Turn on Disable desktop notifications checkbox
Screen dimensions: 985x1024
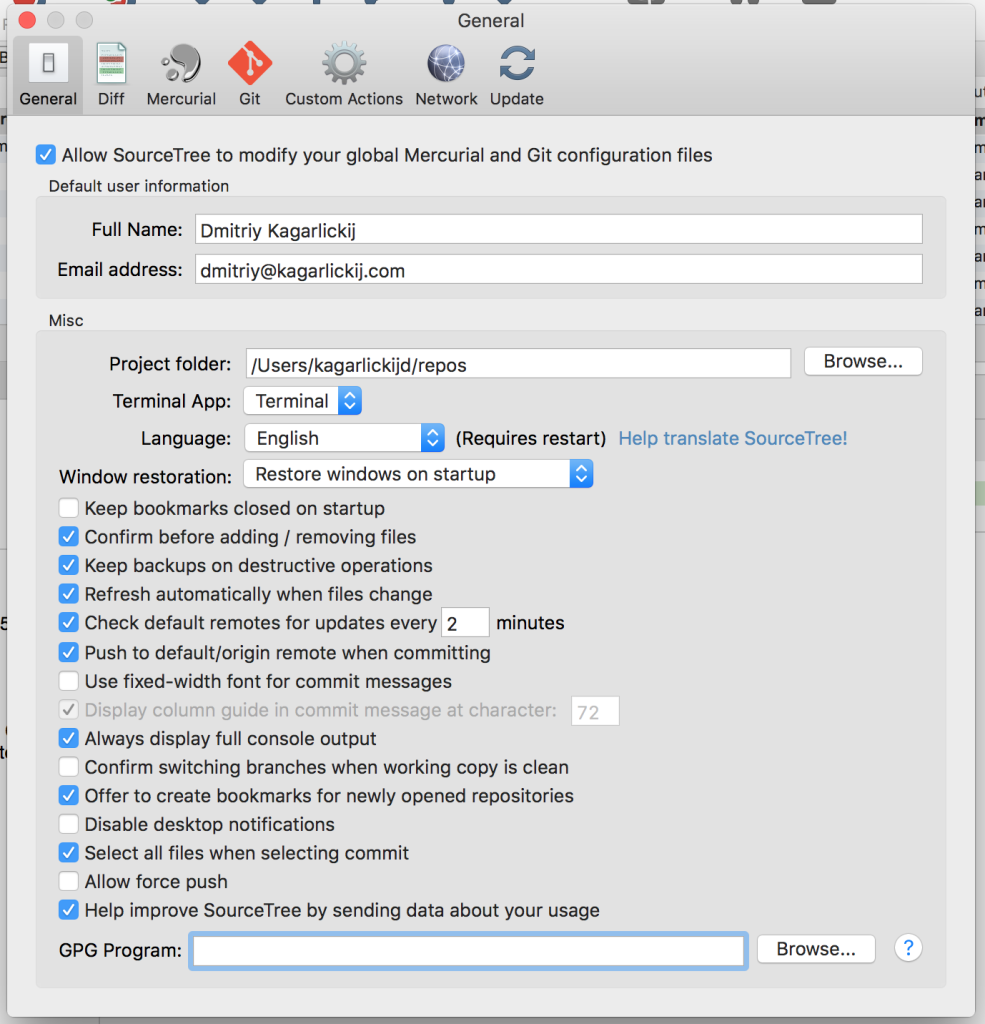tap(69, 824)
